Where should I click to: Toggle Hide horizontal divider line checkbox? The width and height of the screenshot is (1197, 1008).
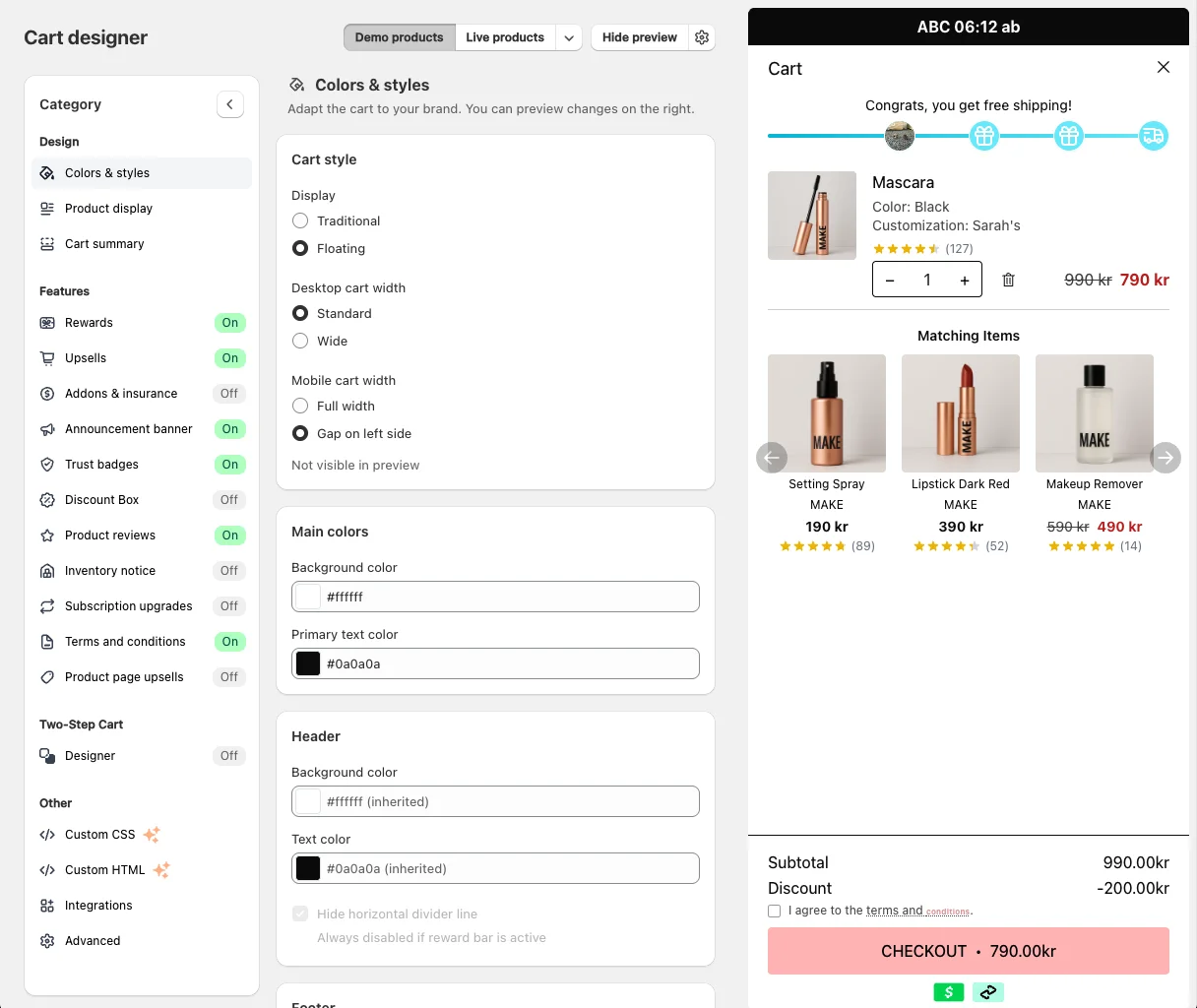pos(300,913)
